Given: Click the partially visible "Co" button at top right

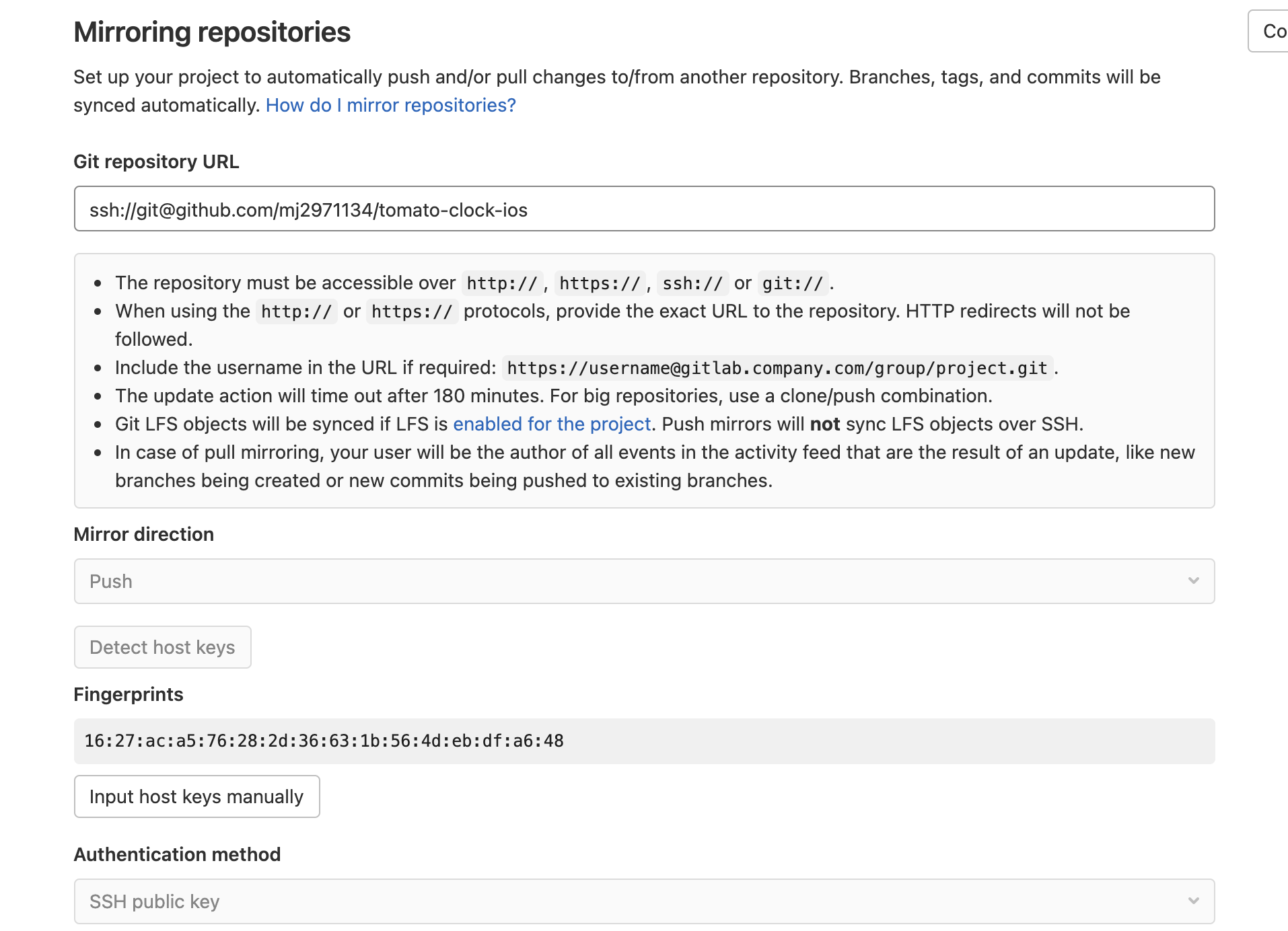Looking at the screenshot, I should [1270, 32].
